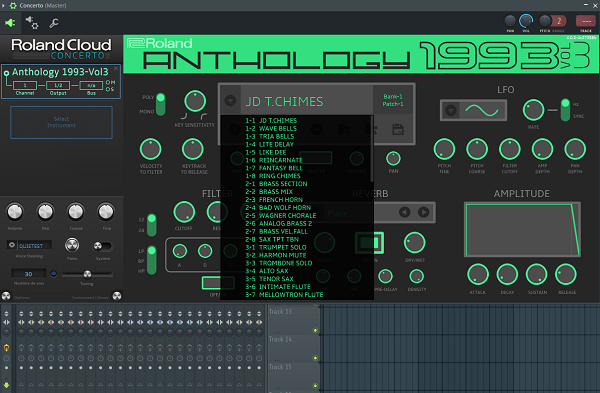Open the detailed settings speaker-gear icon

click(x=32, y=23)
